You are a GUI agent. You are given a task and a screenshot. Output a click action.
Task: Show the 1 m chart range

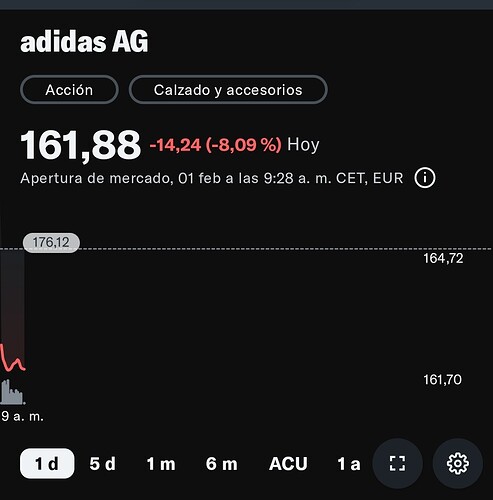point(161,464)
